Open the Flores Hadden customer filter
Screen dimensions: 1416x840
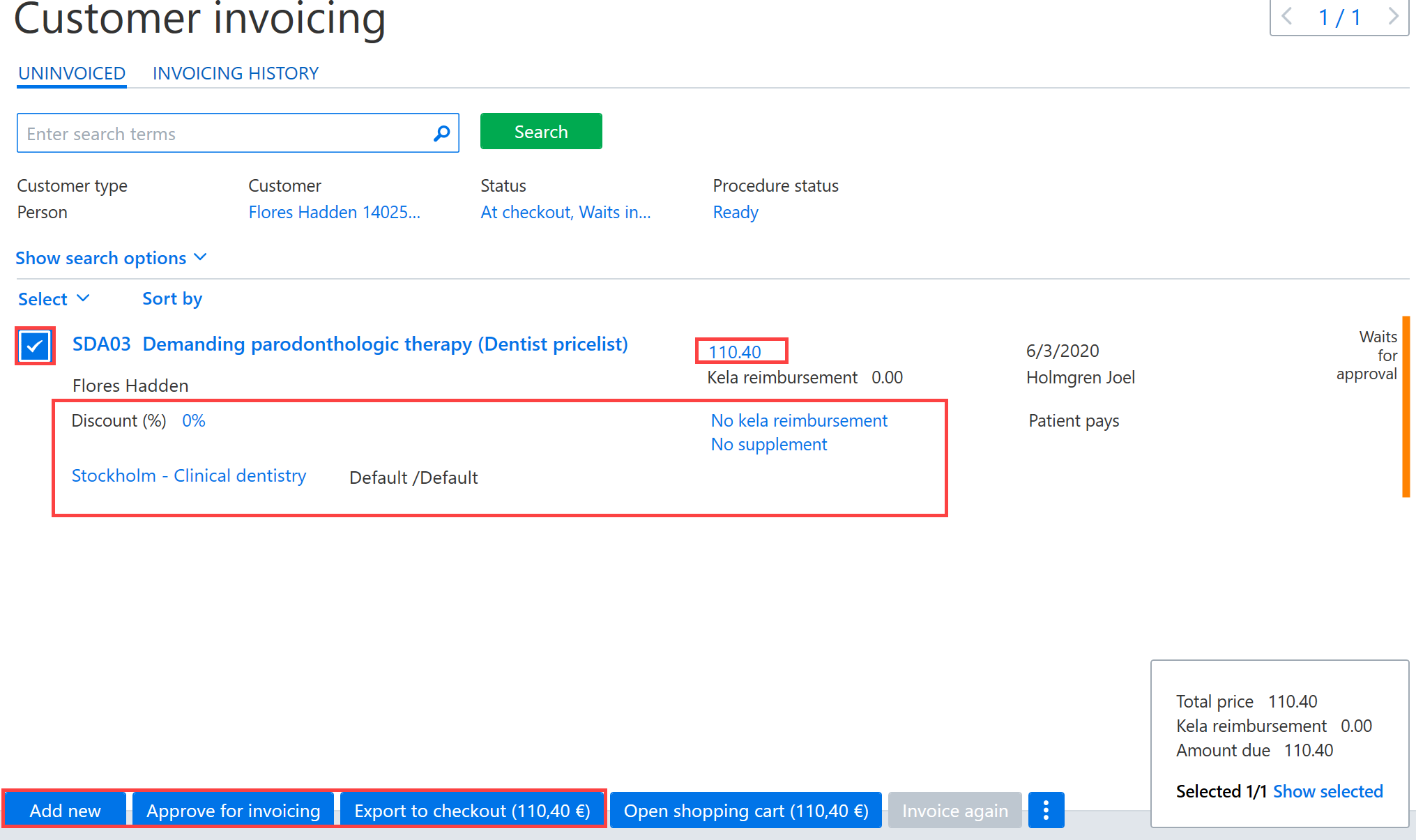(335, 212)
